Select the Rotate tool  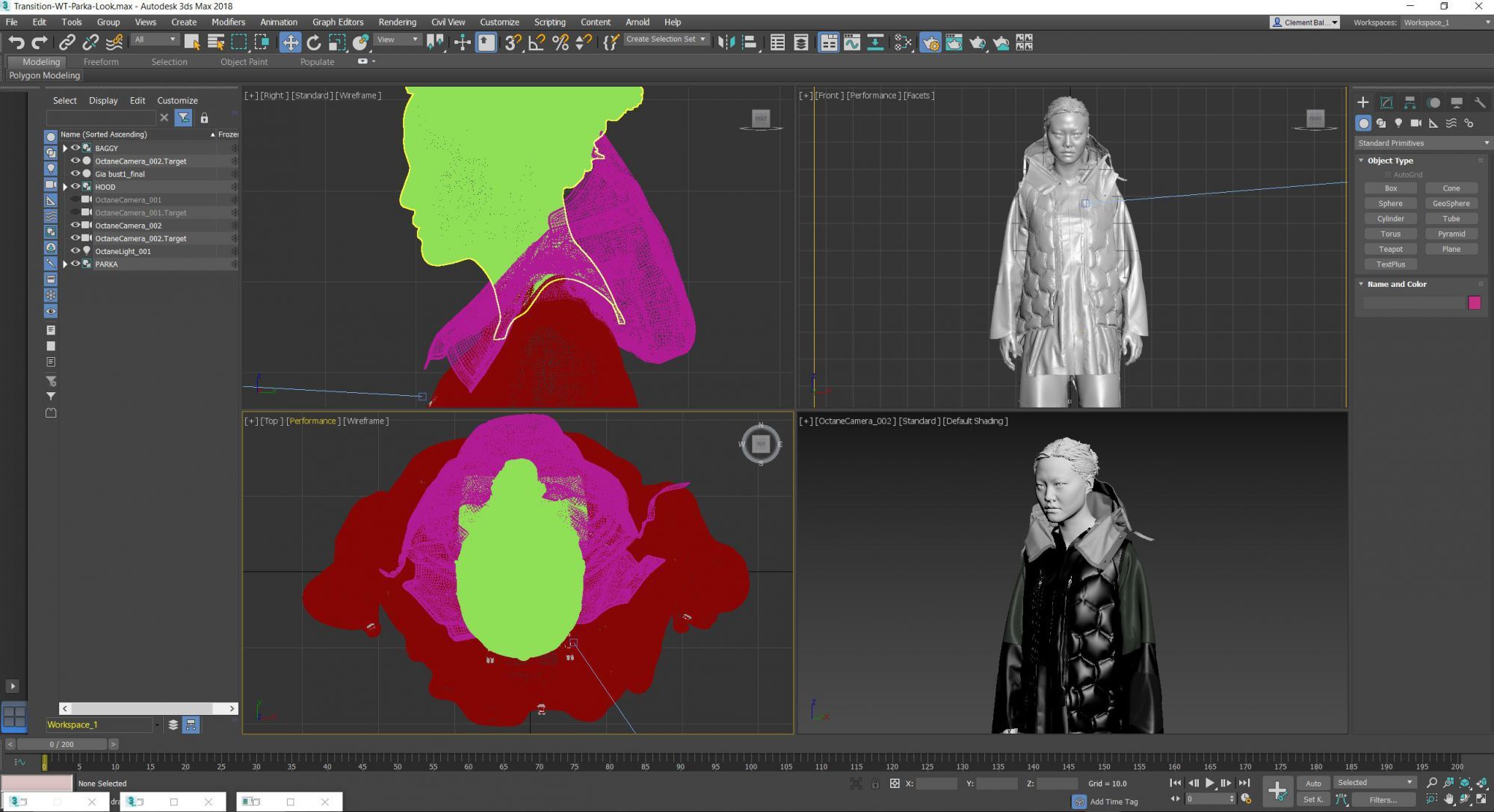coord(314,43)
